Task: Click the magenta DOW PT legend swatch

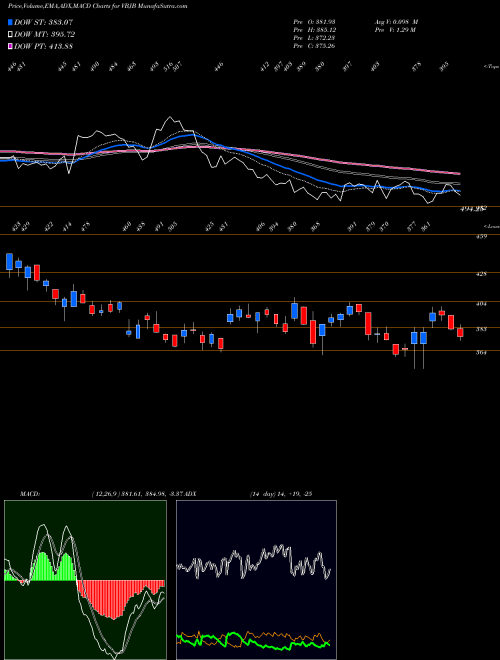Action: coord(10,46)
